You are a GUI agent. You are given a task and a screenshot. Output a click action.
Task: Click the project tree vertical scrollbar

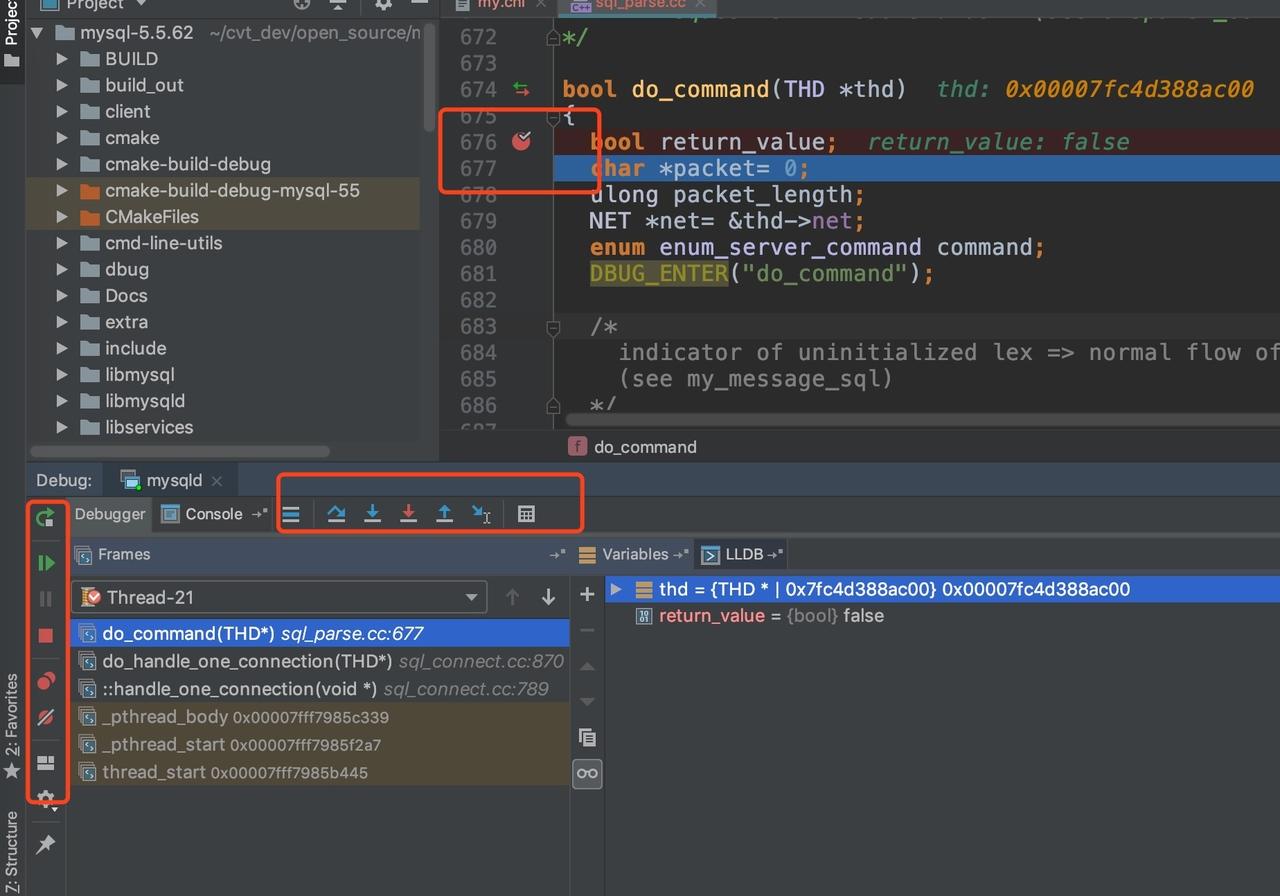click(x=429, y=80)
